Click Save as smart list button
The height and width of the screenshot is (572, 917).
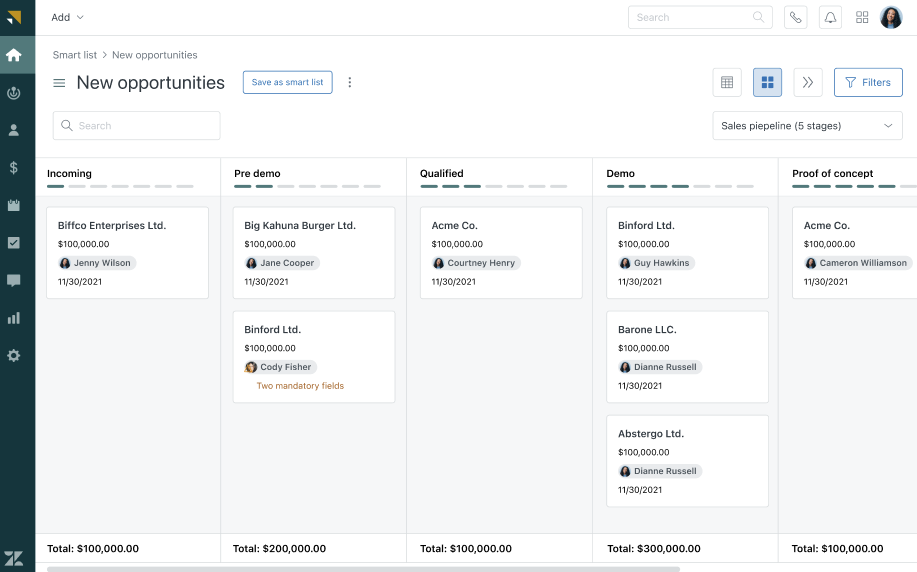[287, 82]
